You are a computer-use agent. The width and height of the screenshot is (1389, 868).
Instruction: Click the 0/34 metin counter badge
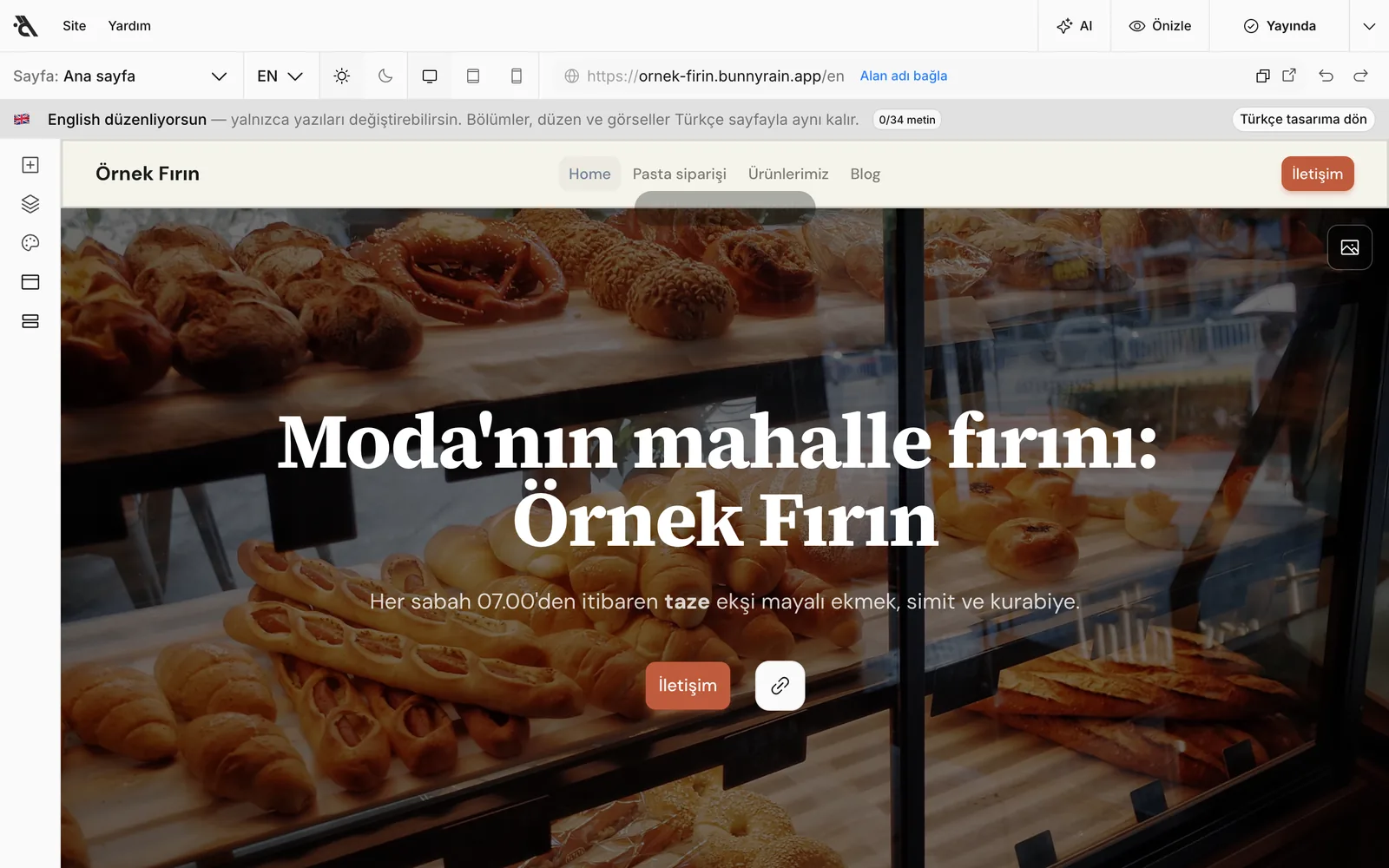click(x=907, y=120)
